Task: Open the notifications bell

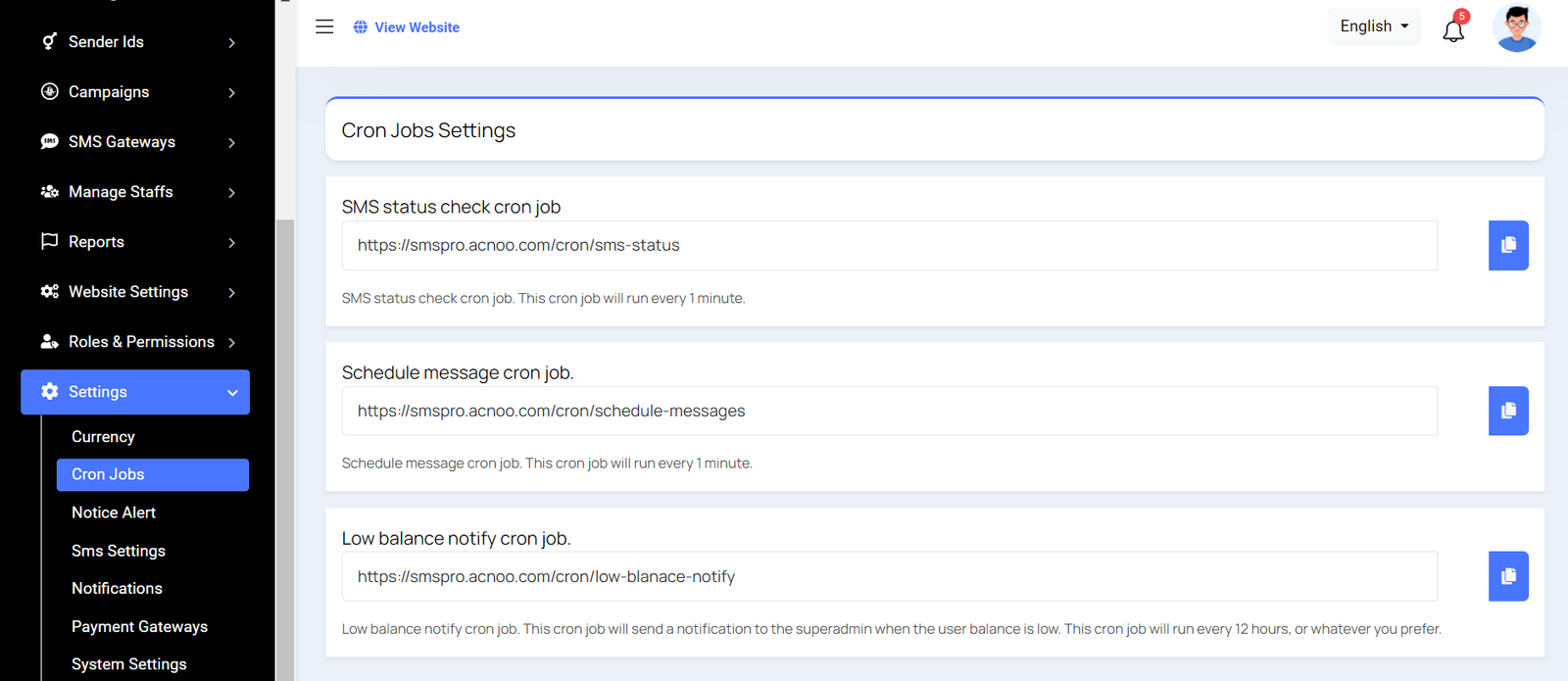Action: pyautogui.click(x=1453, y=30)
